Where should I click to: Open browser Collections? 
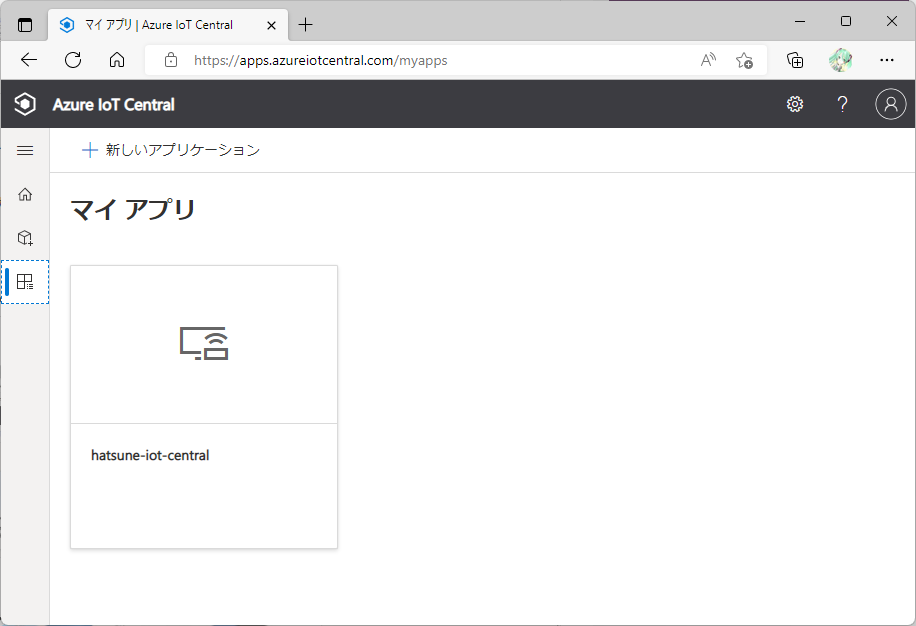point(795,60)
